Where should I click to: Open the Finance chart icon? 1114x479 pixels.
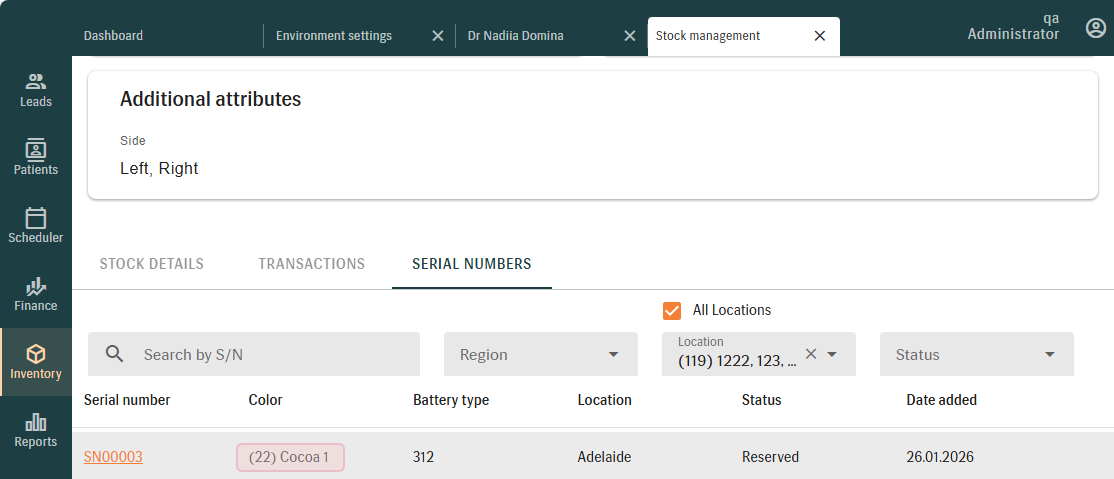click(x=36, y=286)
